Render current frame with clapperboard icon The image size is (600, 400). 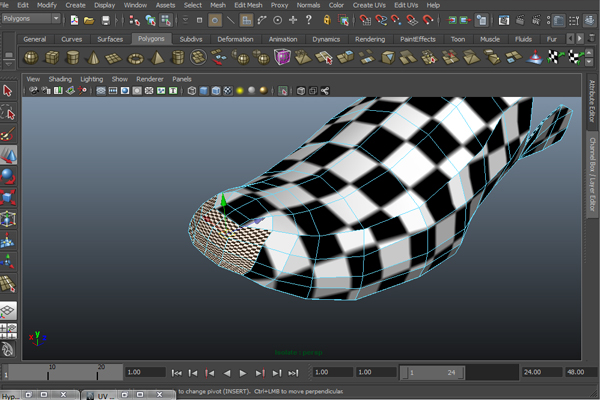(x=520, y=20)
